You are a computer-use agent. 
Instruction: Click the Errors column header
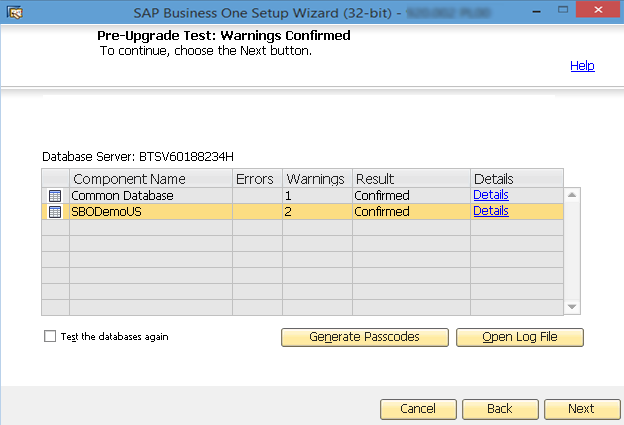(257, 179)
